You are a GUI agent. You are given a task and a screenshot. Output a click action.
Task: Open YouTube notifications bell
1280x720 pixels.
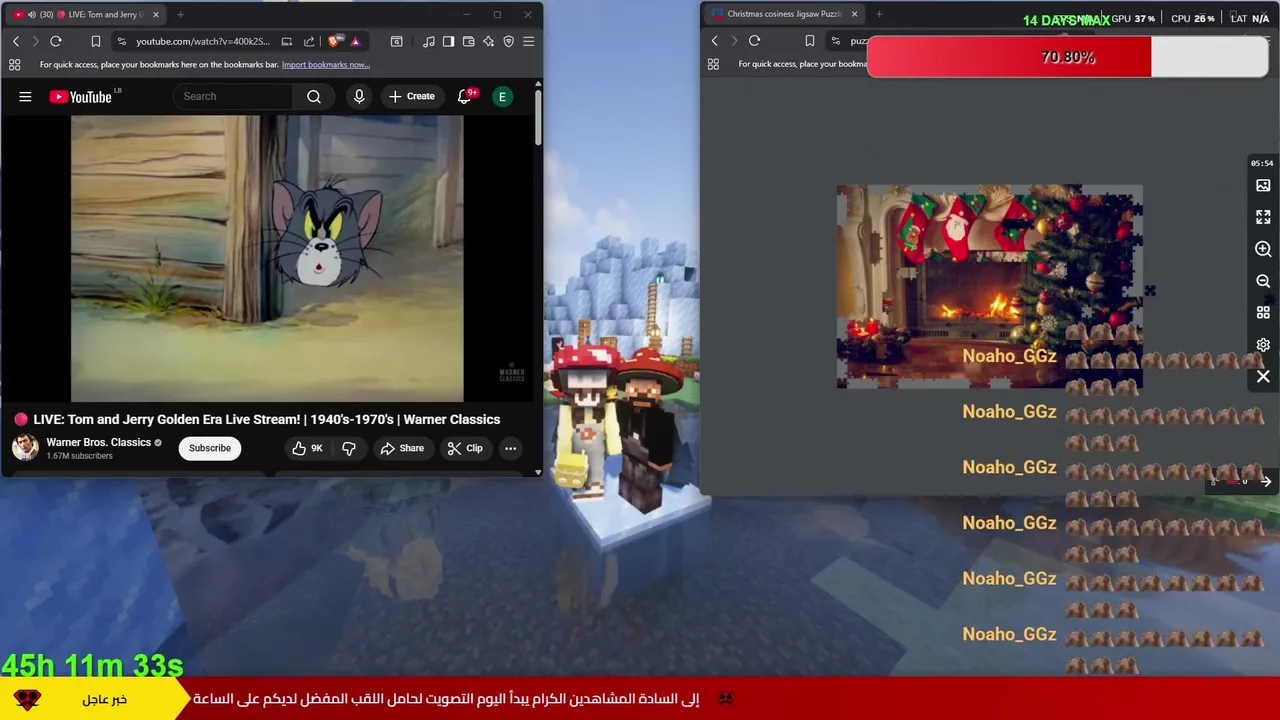coord(464,96)
